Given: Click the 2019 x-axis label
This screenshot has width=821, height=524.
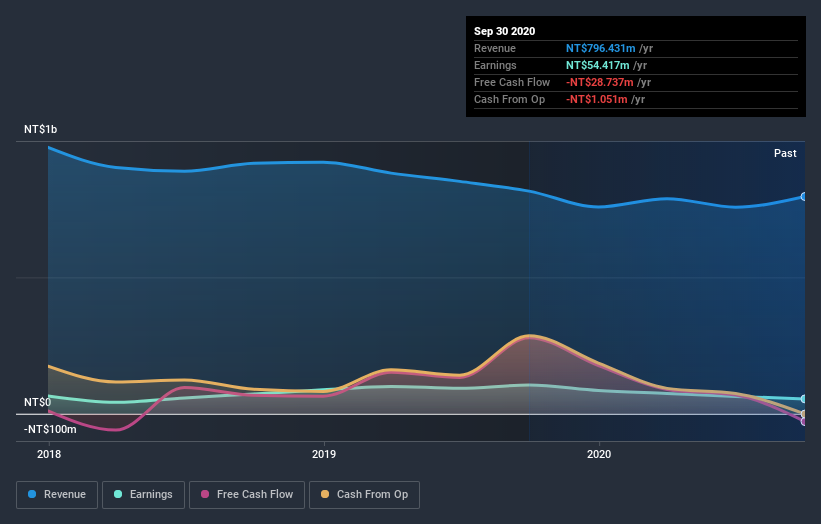Looking at the screenshot, I should coord(324,454).
